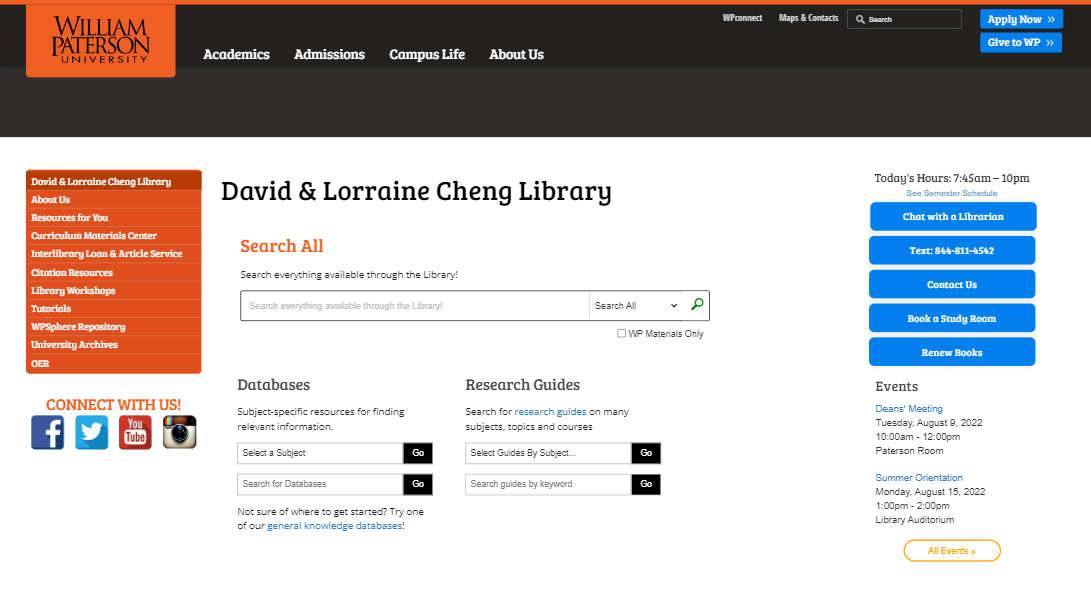Enable the WP Materials Only checkbox

(x=621, y=333)
